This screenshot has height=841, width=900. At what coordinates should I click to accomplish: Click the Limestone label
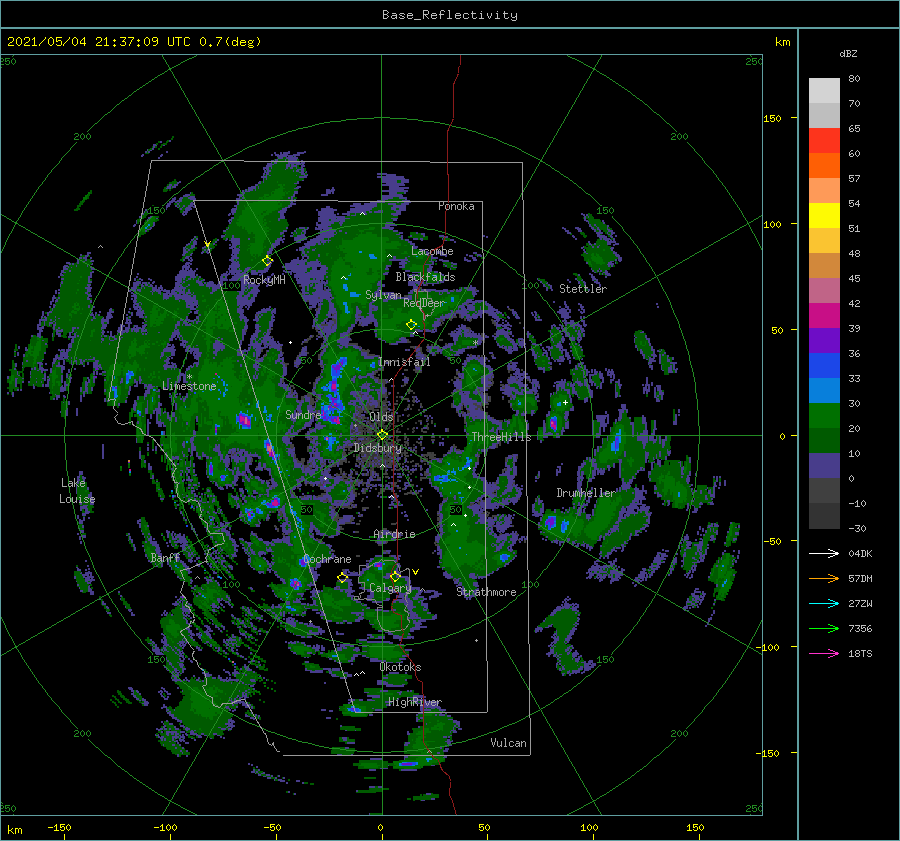pyautogui.click(x=189, y=386)
